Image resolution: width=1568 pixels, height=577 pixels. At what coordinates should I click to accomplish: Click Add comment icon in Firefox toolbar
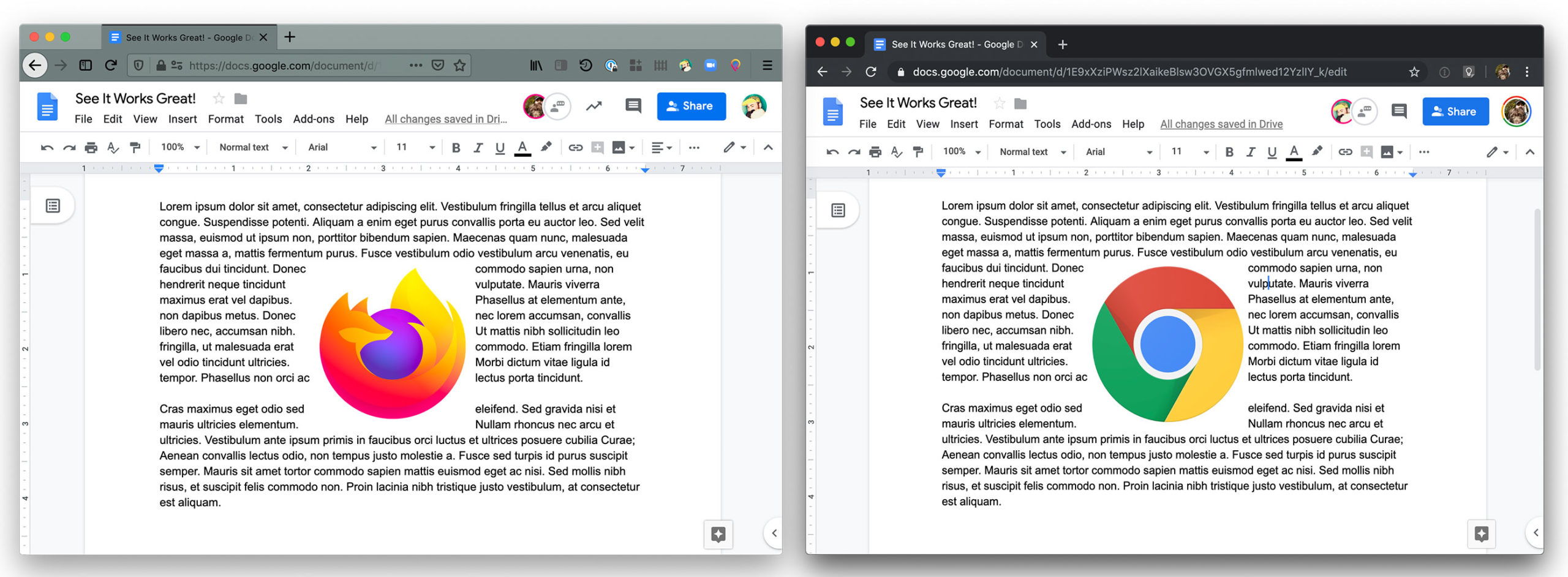[597, 148]
